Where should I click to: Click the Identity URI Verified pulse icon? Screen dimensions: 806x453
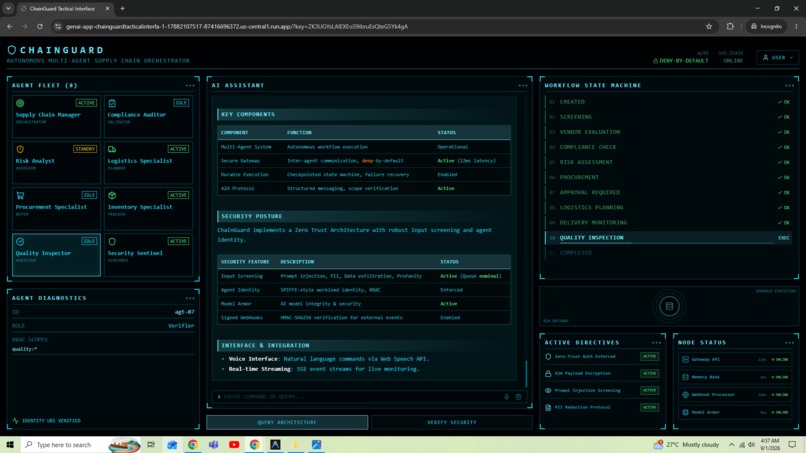point(15,421)
